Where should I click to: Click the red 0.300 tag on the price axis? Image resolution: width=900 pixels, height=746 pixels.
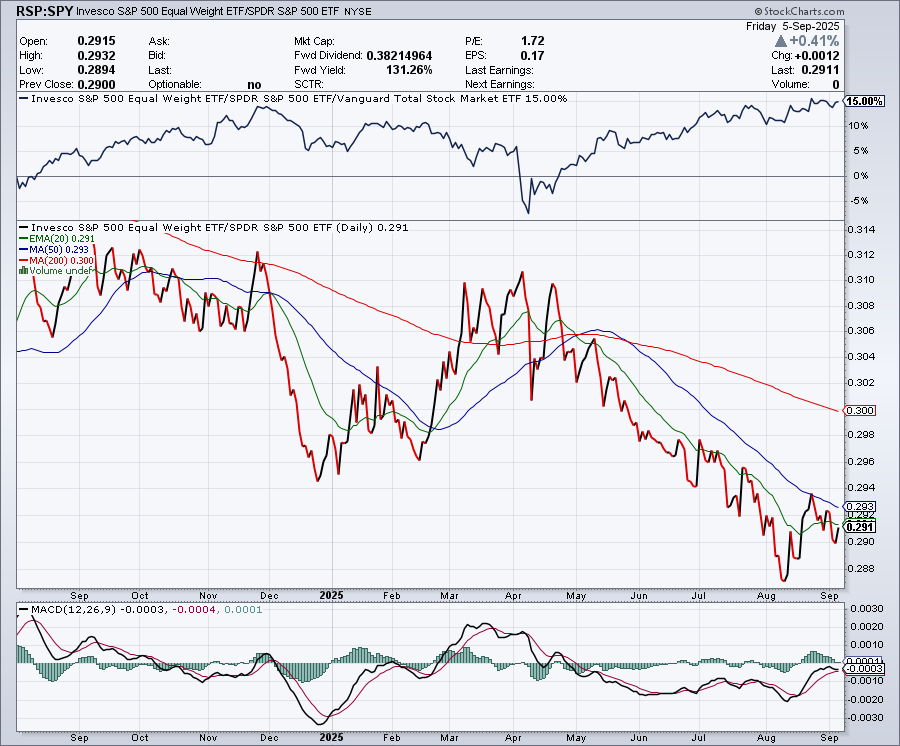(x=860, y=410)
